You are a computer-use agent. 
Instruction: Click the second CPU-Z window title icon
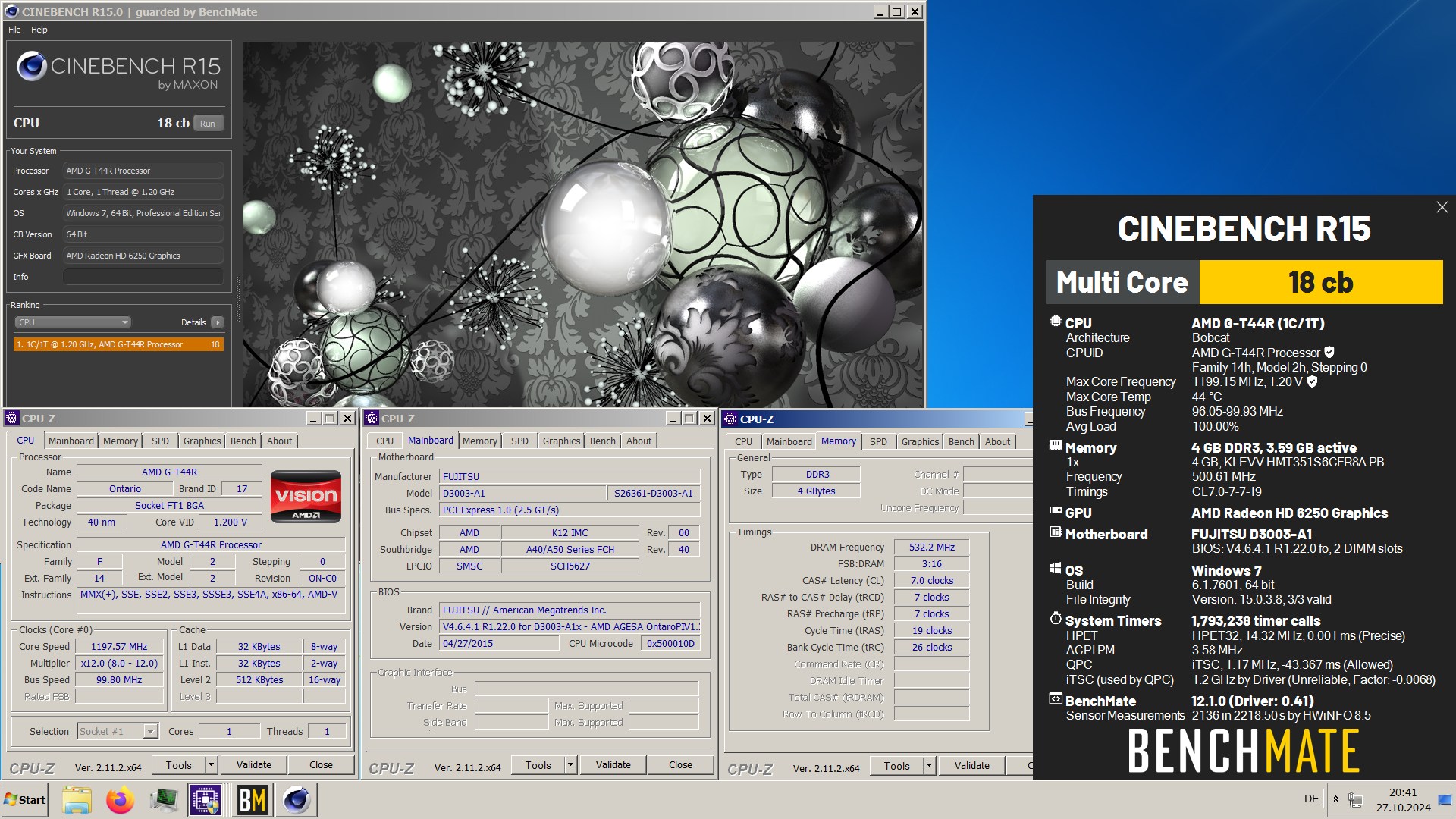tap(372, 418)
